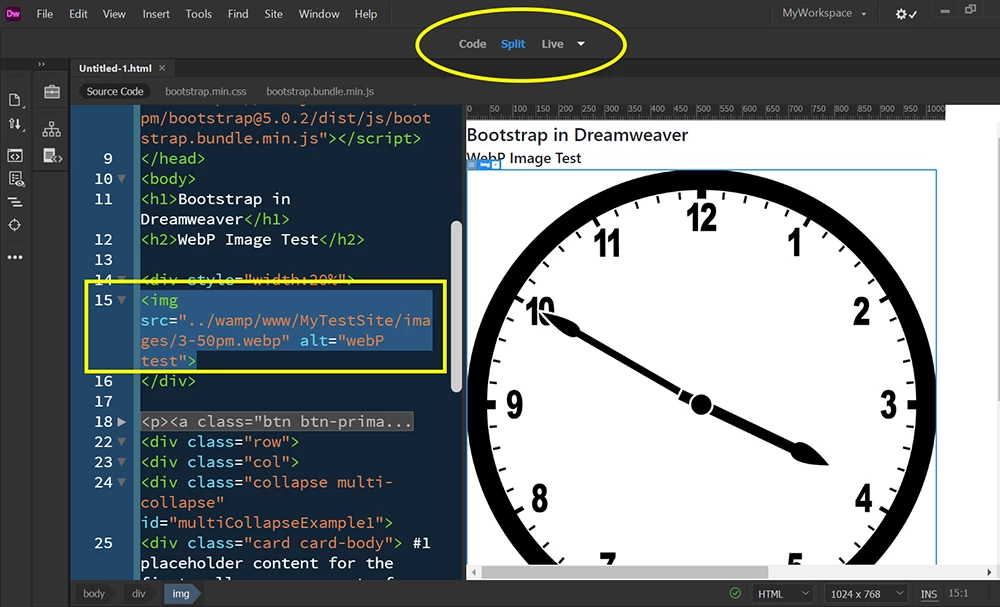
Task: Switch to Live view
Action: (x=552, y=44)
